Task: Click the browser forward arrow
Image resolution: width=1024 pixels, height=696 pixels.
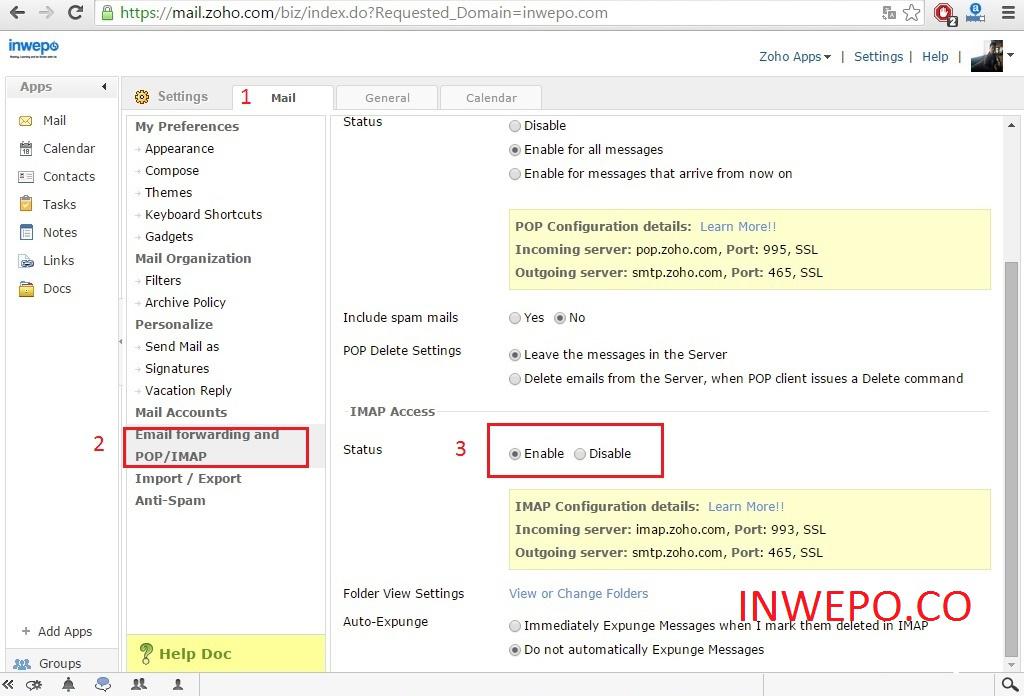Action: (46, 12)
